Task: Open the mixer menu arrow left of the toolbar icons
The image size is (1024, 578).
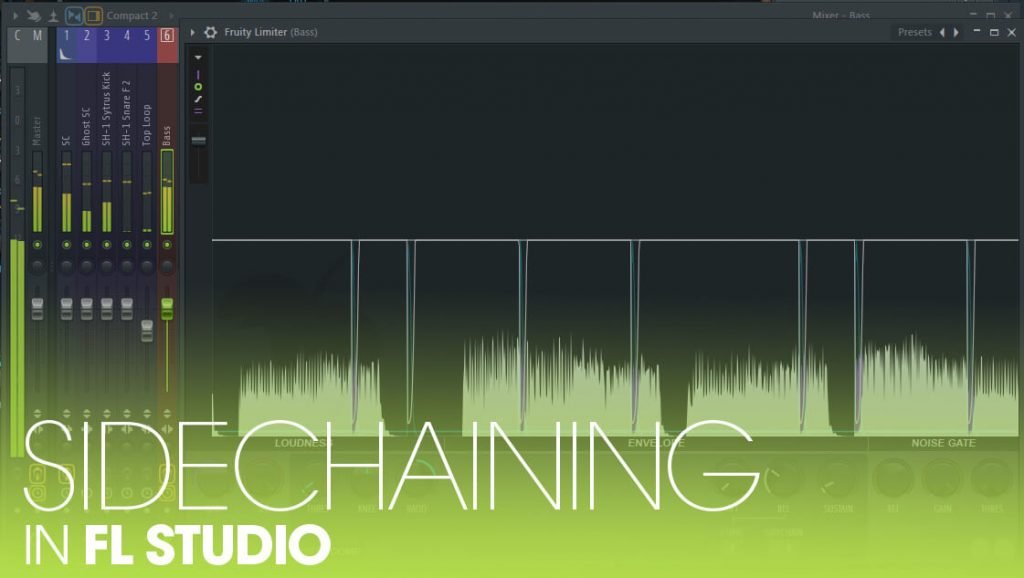Action: (16, 15)
